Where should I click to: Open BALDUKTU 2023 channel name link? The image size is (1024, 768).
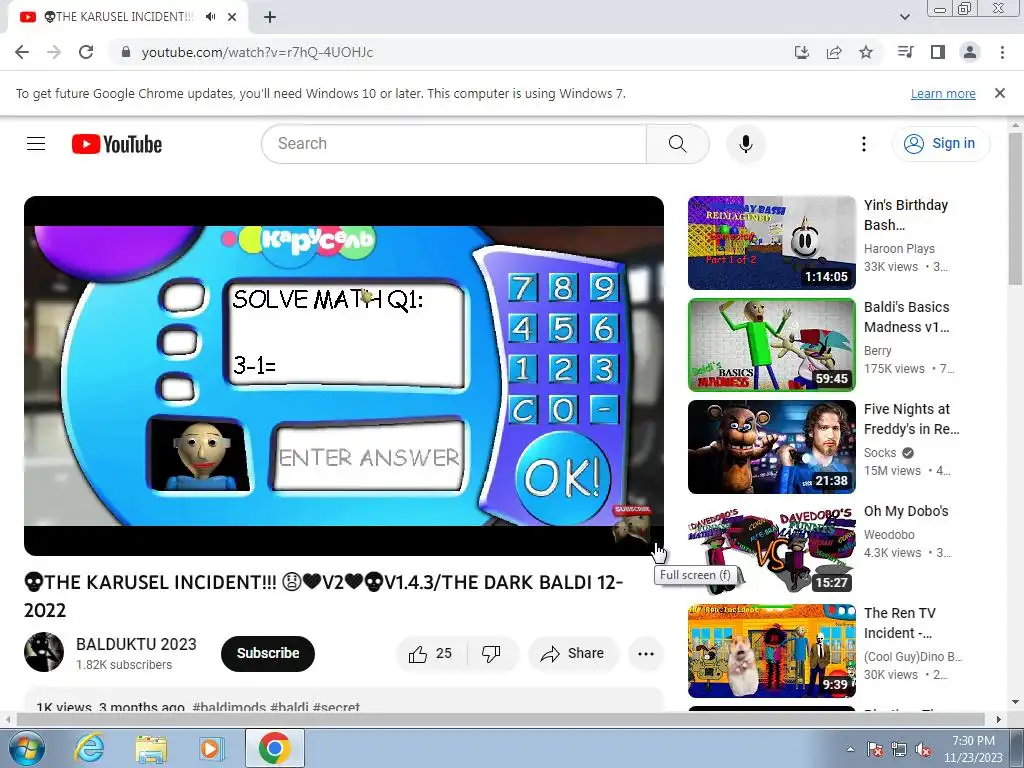pos(136,644)
